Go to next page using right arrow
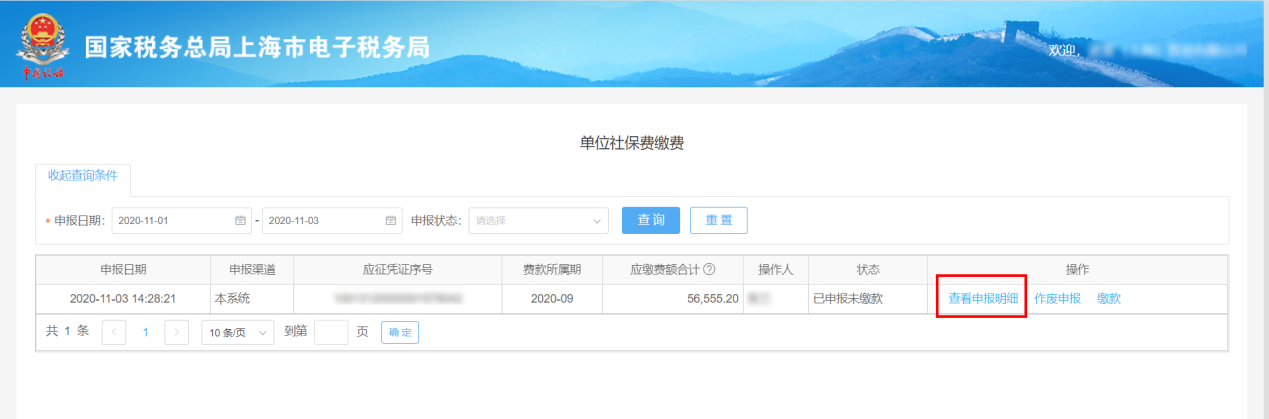1269x419 pixels. [176, 333]
